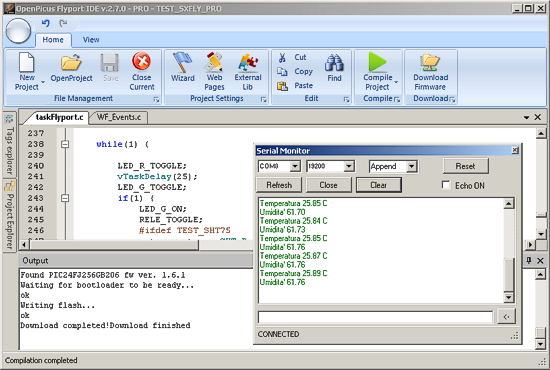The image size is (550, 370).
Task: Launch the Wizard flag icon
Action: (182, 62)
